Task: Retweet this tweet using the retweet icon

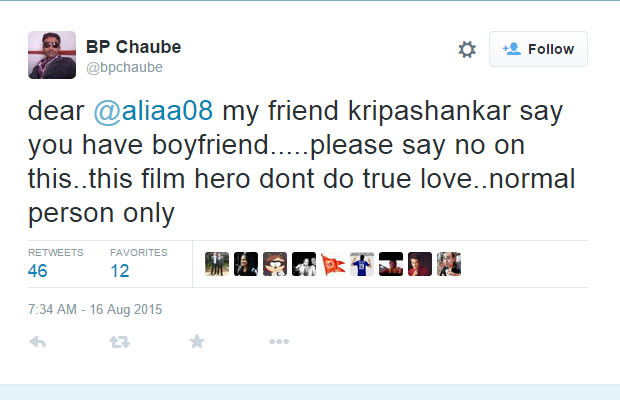Action: pos(120,342)
